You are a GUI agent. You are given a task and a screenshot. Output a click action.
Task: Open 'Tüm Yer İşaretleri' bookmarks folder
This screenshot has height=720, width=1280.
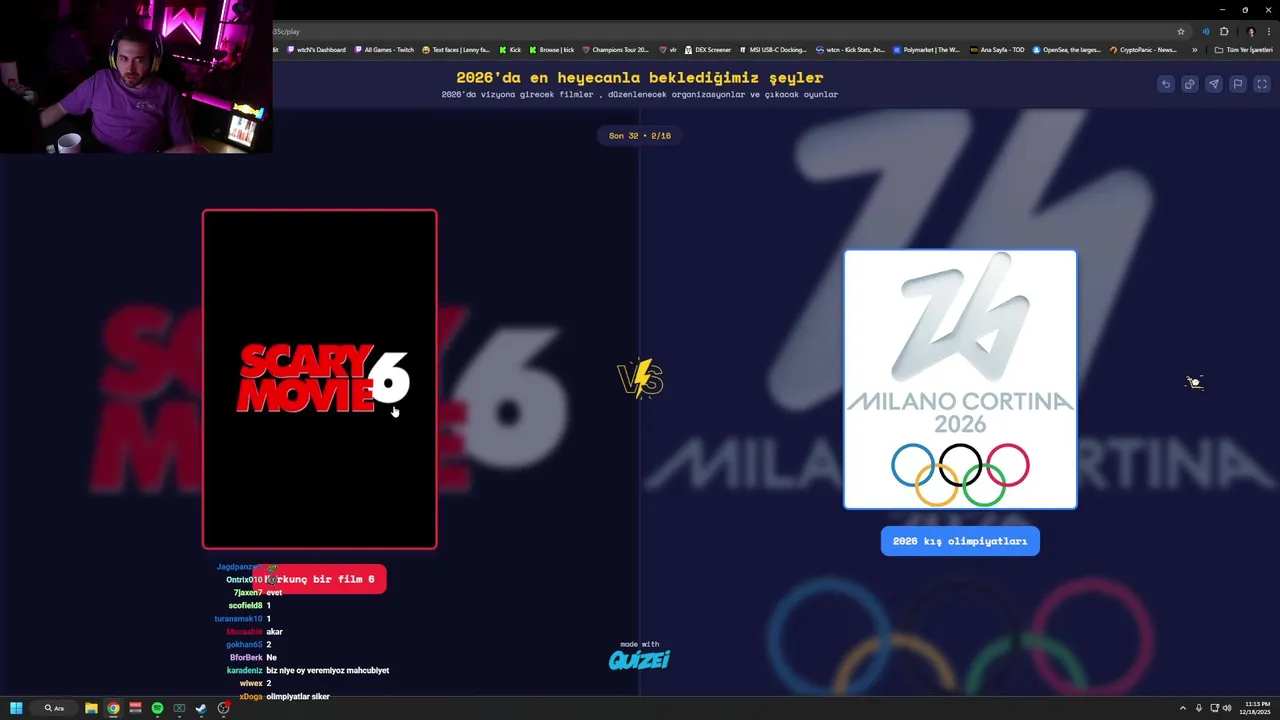pos(1243,49)
